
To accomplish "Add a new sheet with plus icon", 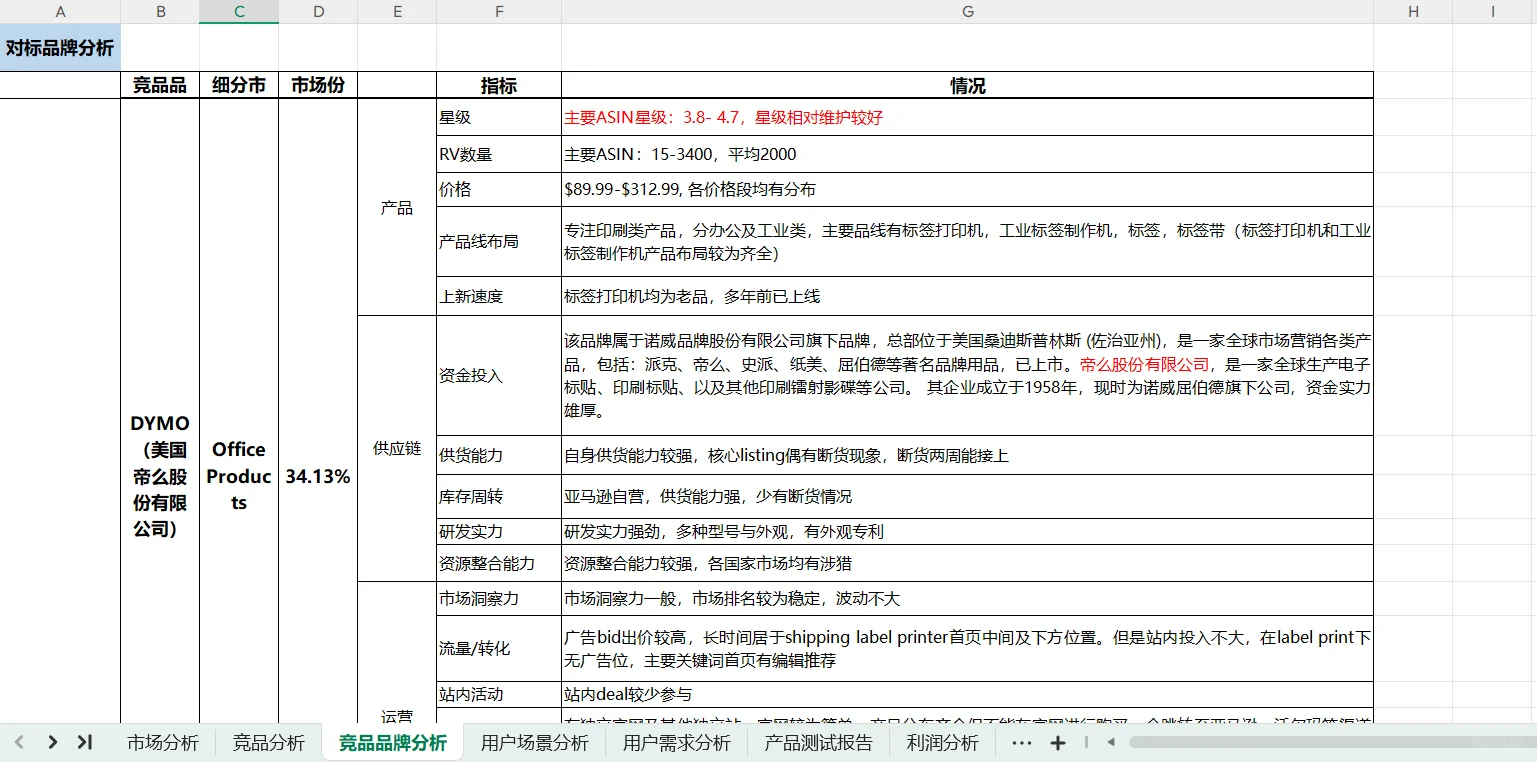I will (x=1058, y=743).
